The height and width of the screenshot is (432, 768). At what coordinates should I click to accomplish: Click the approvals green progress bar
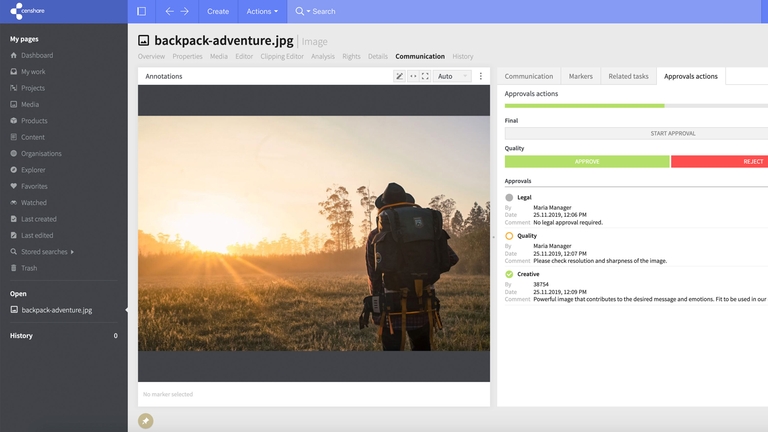tap(584, 106)
